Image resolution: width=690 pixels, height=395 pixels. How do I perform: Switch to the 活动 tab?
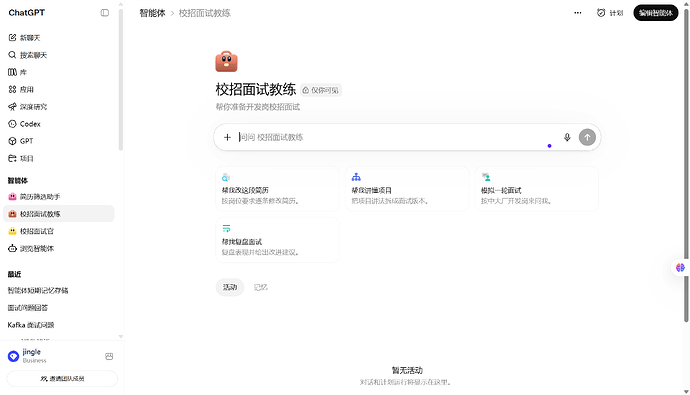(230, 287)
